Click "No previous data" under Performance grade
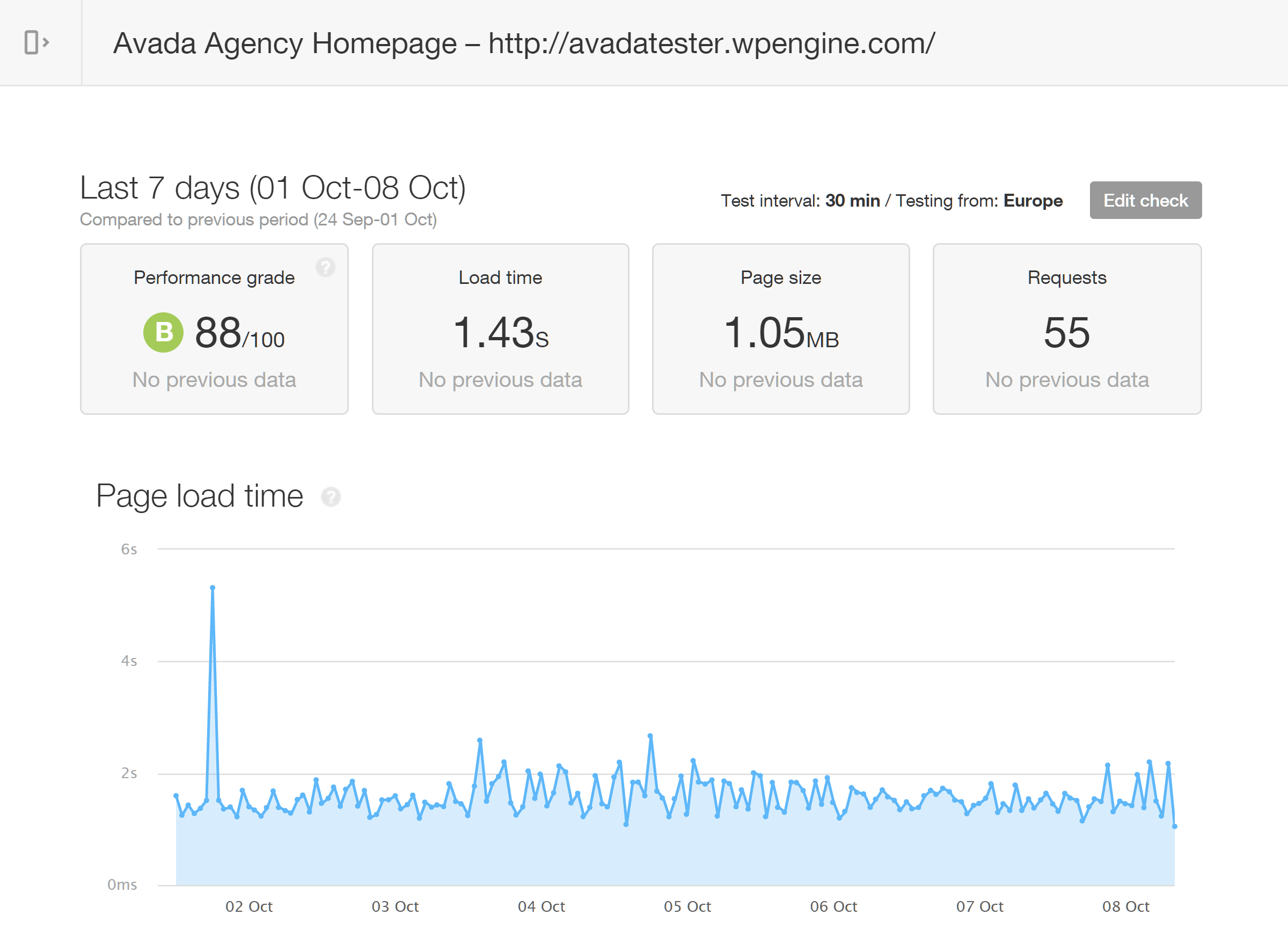Viewport: 1288px width, 944px height. pyautogui.click(x=214, y=380)
